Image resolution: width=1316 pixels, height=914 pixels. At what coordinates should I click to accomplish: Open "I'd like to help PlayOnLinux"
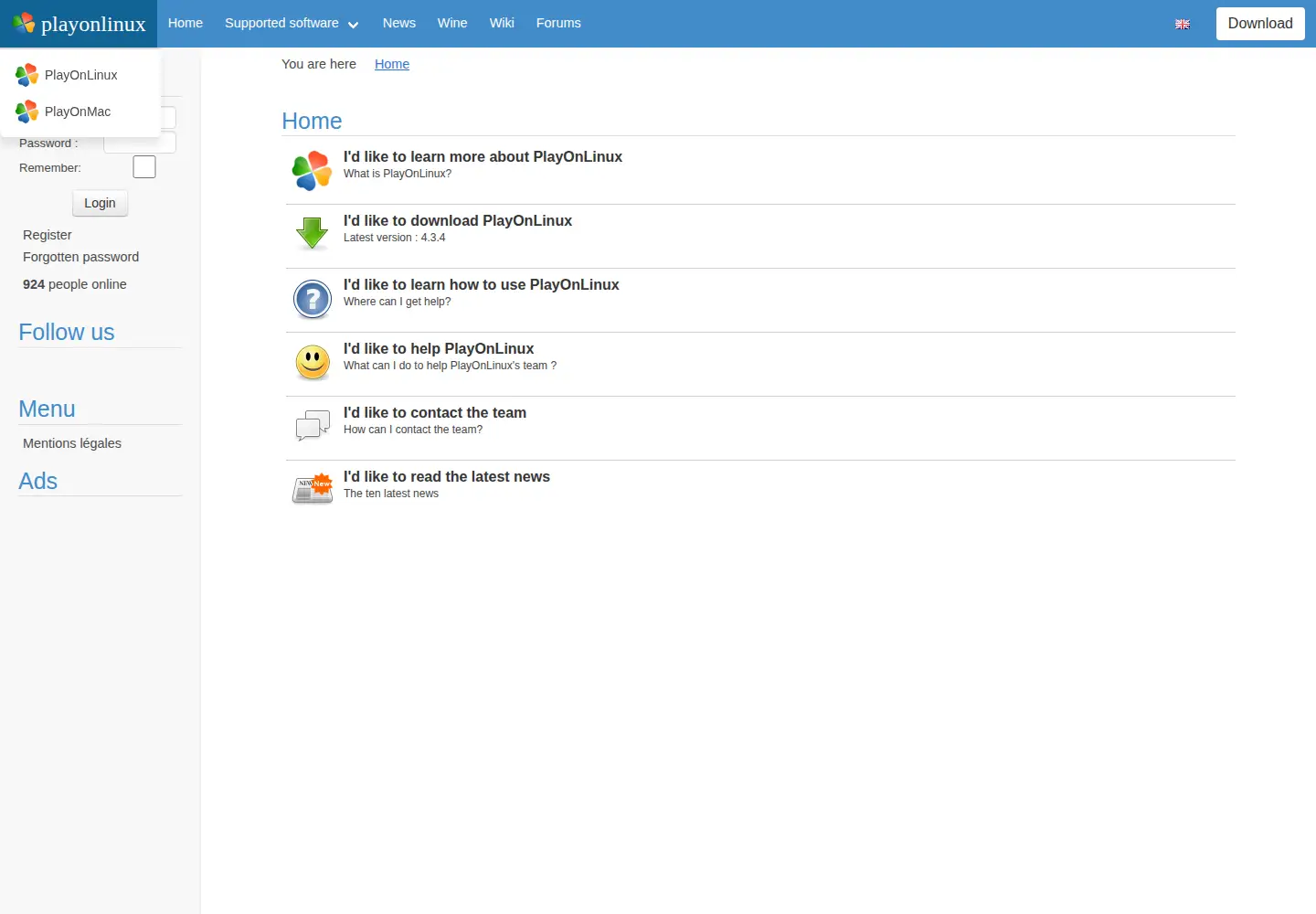coord(439,348)
